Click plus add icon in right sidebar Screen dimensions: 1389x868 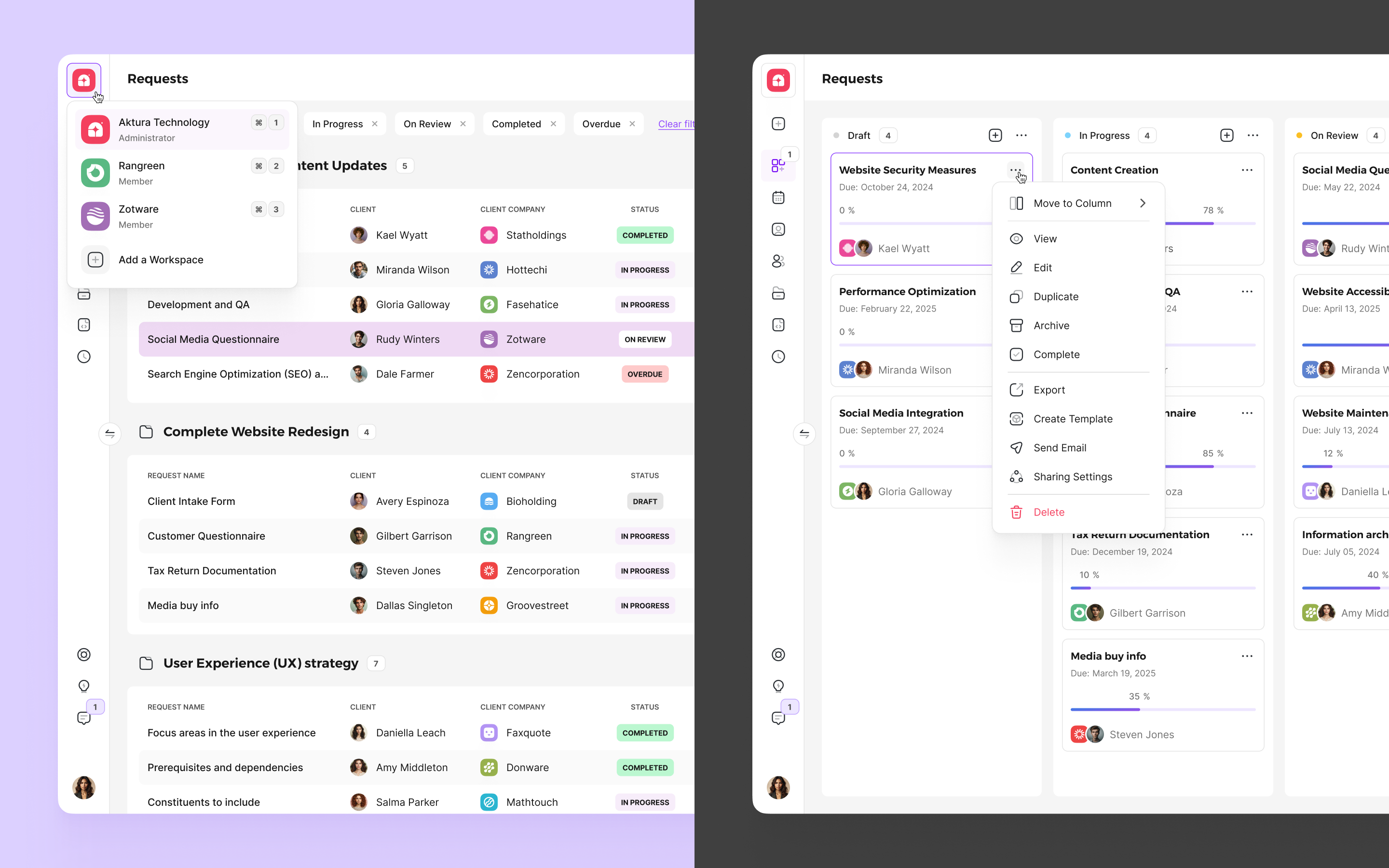[x=778, y=124]
